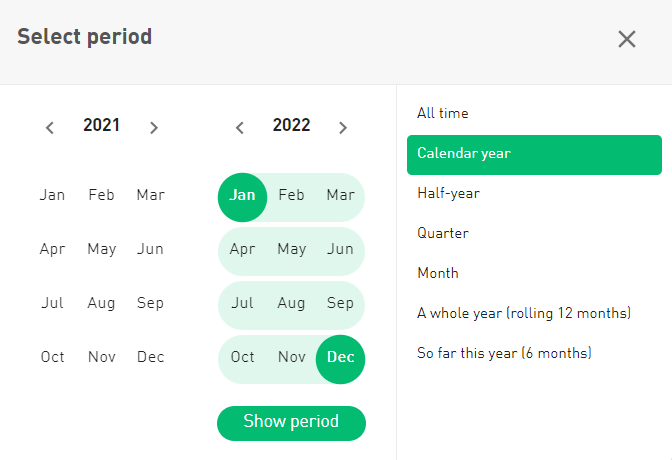
Task: Choose May in the 2022 calendar
Action: tap(292, 249)
